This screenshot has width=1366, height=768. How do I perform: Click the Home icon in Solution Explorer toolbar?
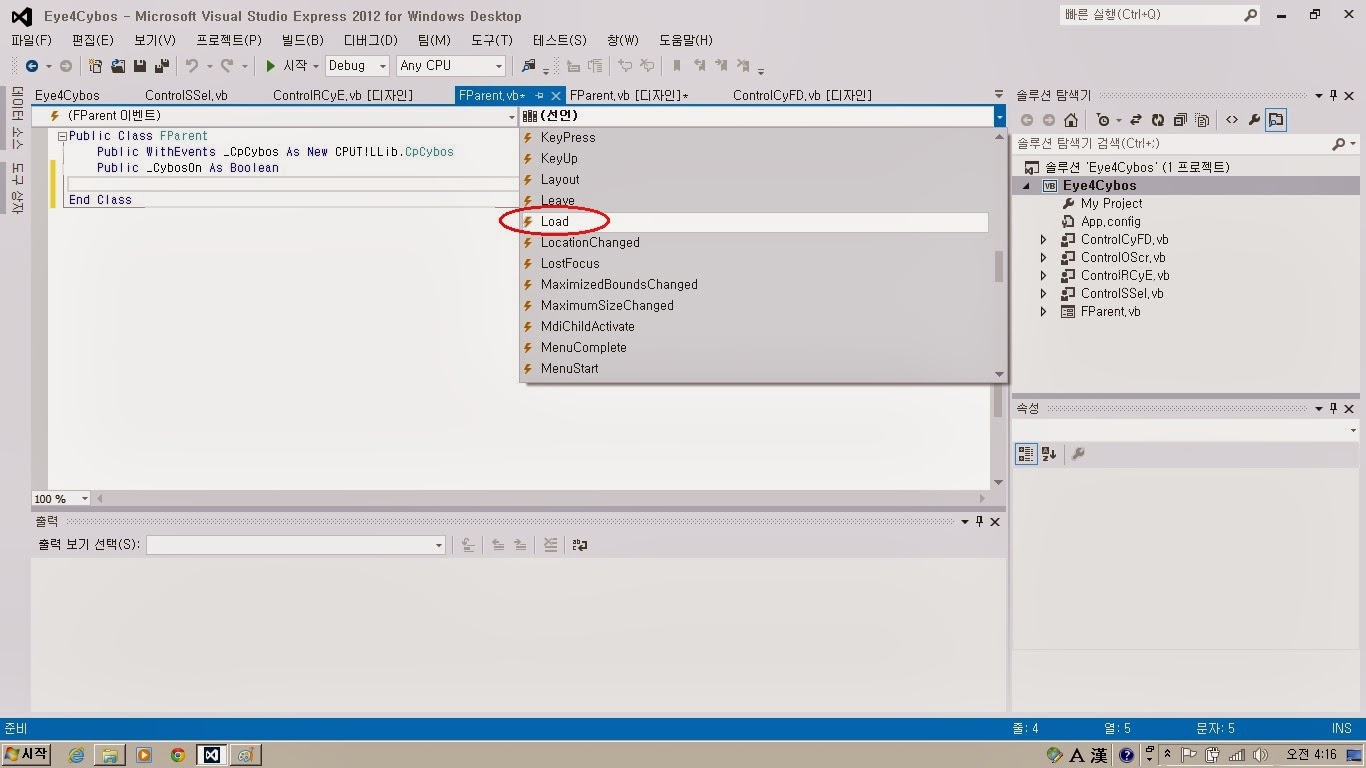coord(1071,119)
